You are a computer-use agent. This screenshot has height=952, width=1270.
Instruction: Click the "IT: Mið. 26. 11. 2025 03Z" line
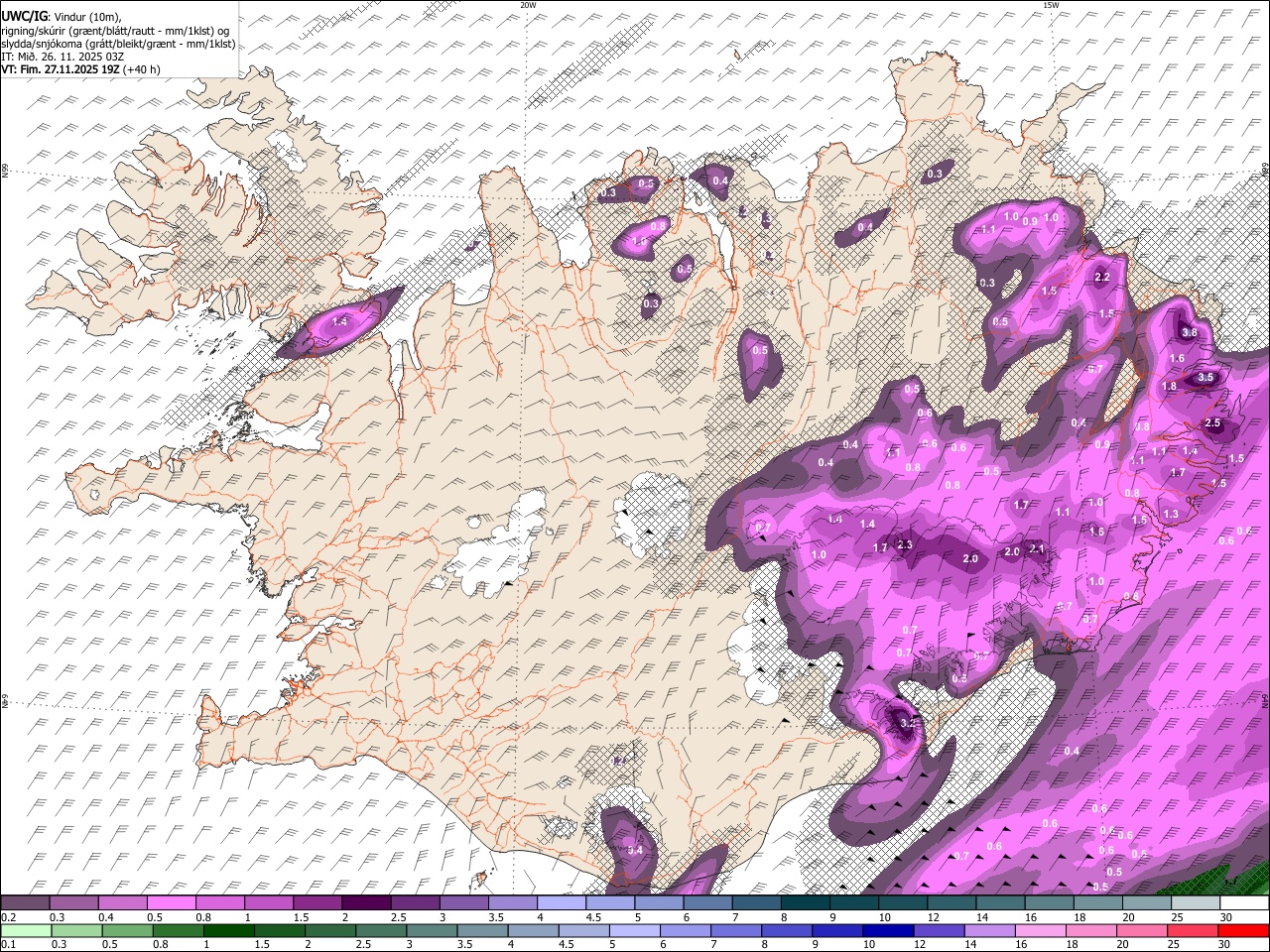click(63, 57)
